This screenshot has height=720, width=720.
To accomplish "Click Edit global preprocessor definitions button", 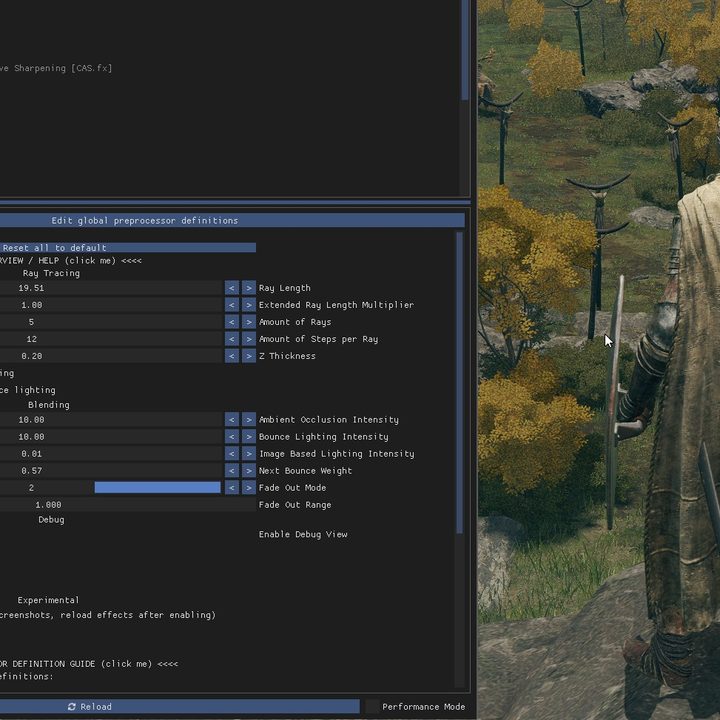I will click(x=232, y=220).
